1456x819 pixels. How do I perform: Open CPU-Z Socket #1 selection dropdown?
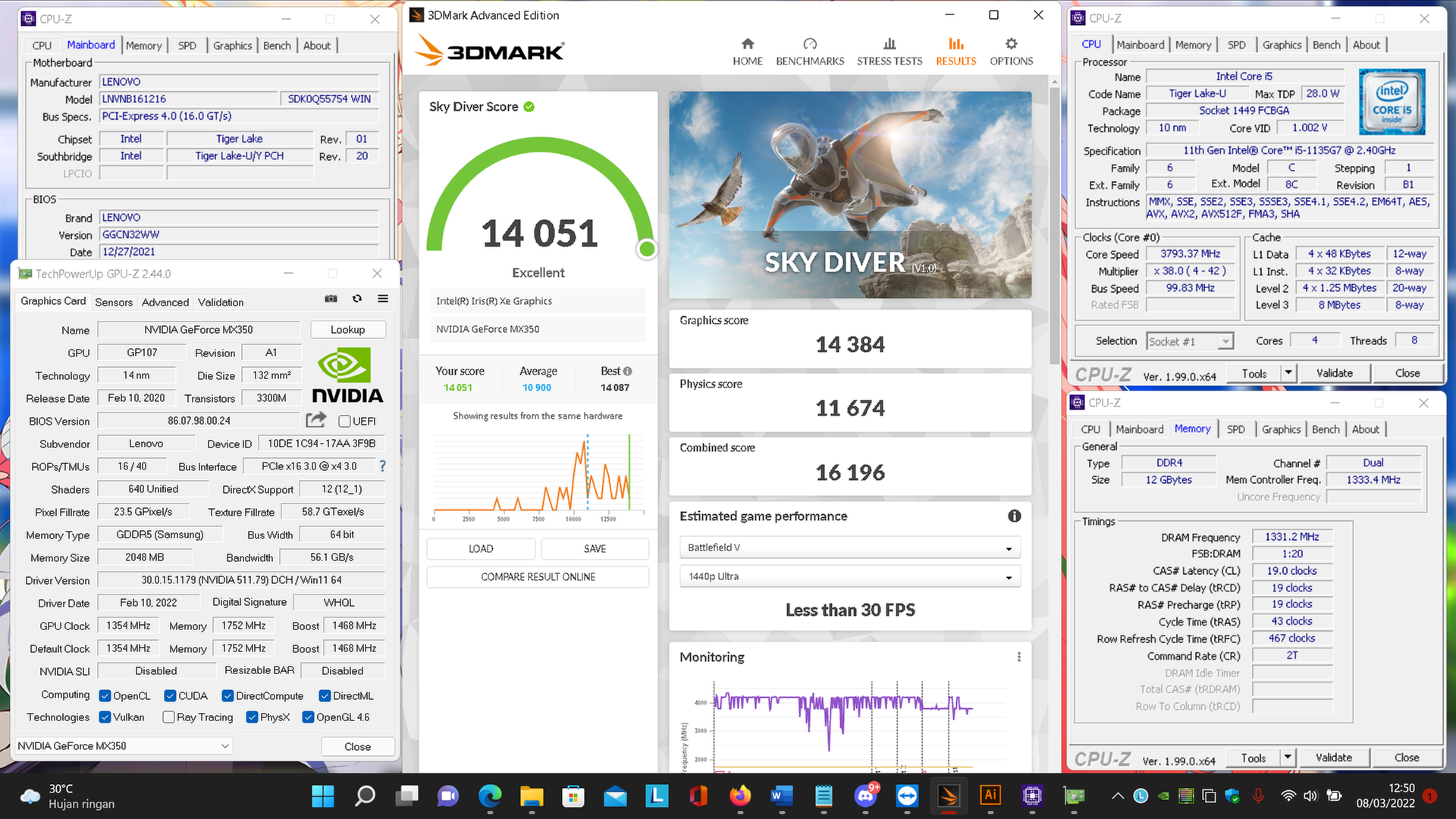coord(1190,341)
